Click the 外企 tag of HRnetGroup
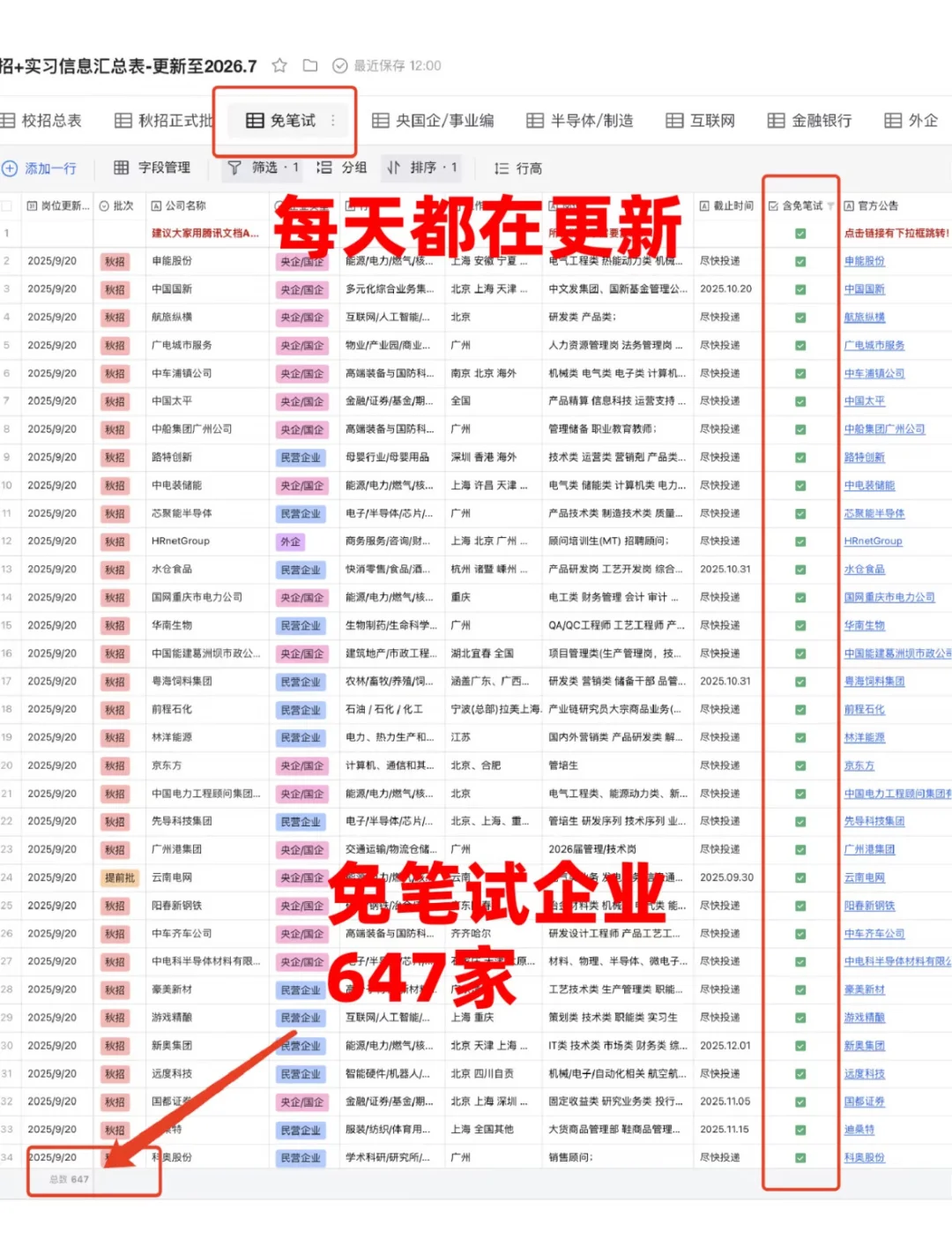The width and height of the screenshot is (952, 1247). pos(290,541)
